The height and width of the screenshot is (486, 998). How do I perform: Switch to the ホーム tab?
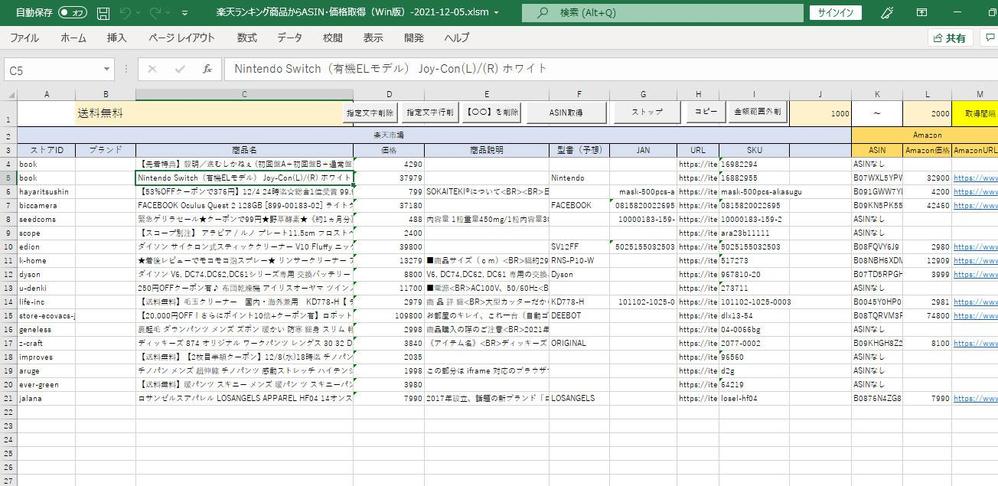(74, 38)
